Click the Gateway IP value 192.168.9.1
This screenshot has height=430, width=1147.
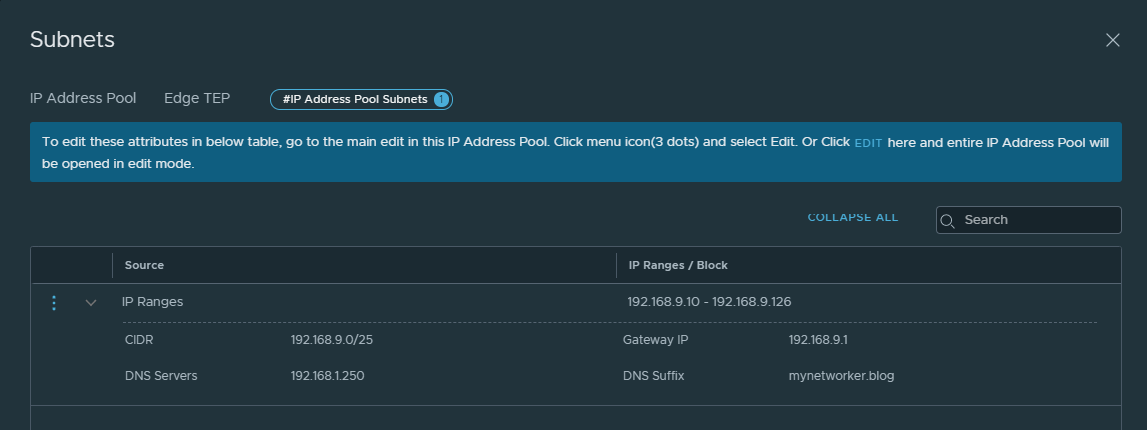pos(817,340)
